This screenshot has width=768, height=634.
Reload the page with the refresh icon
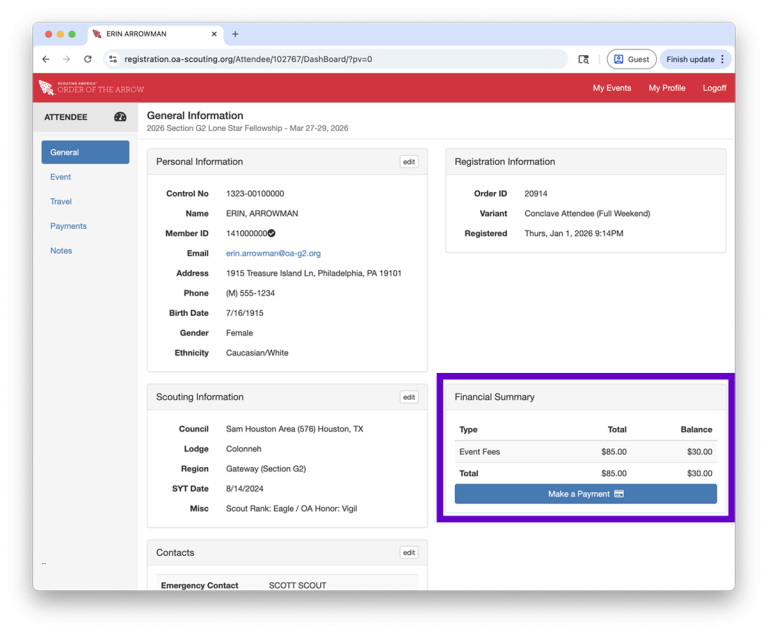coord(88,59)
